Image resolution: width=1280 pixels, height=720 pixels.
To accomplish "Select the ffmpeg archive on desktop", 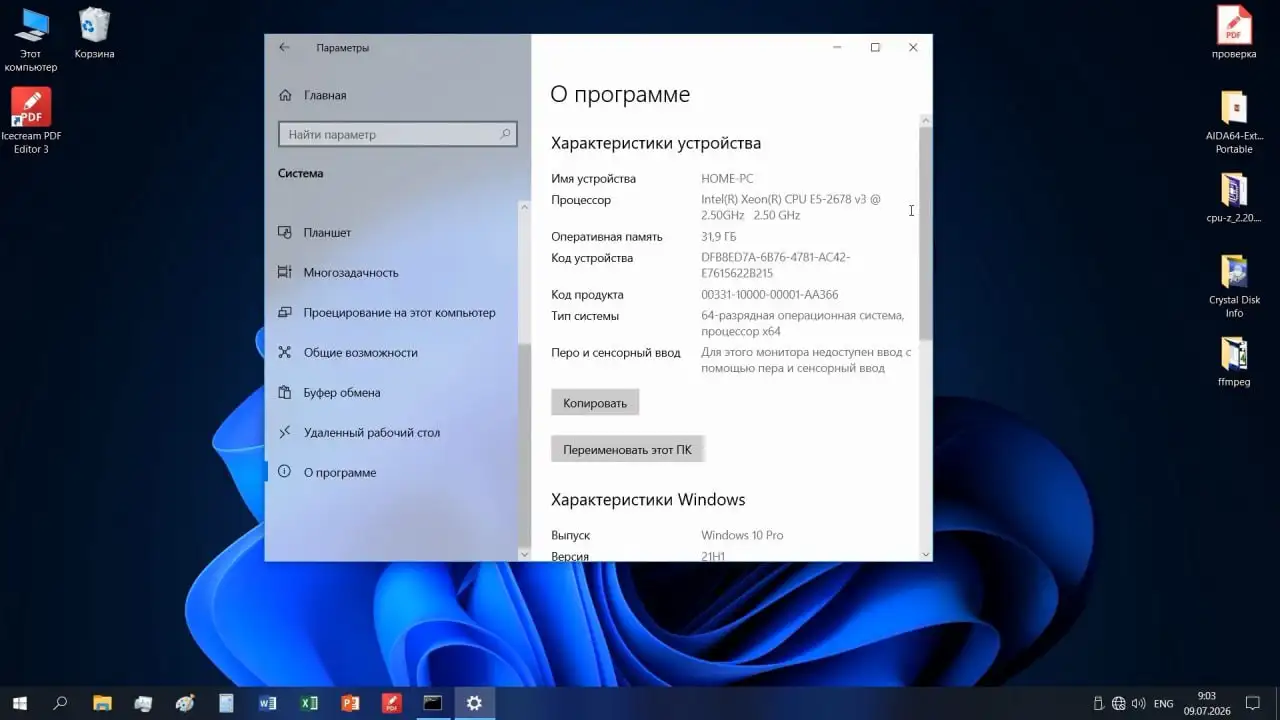I will click(1234, 362).
